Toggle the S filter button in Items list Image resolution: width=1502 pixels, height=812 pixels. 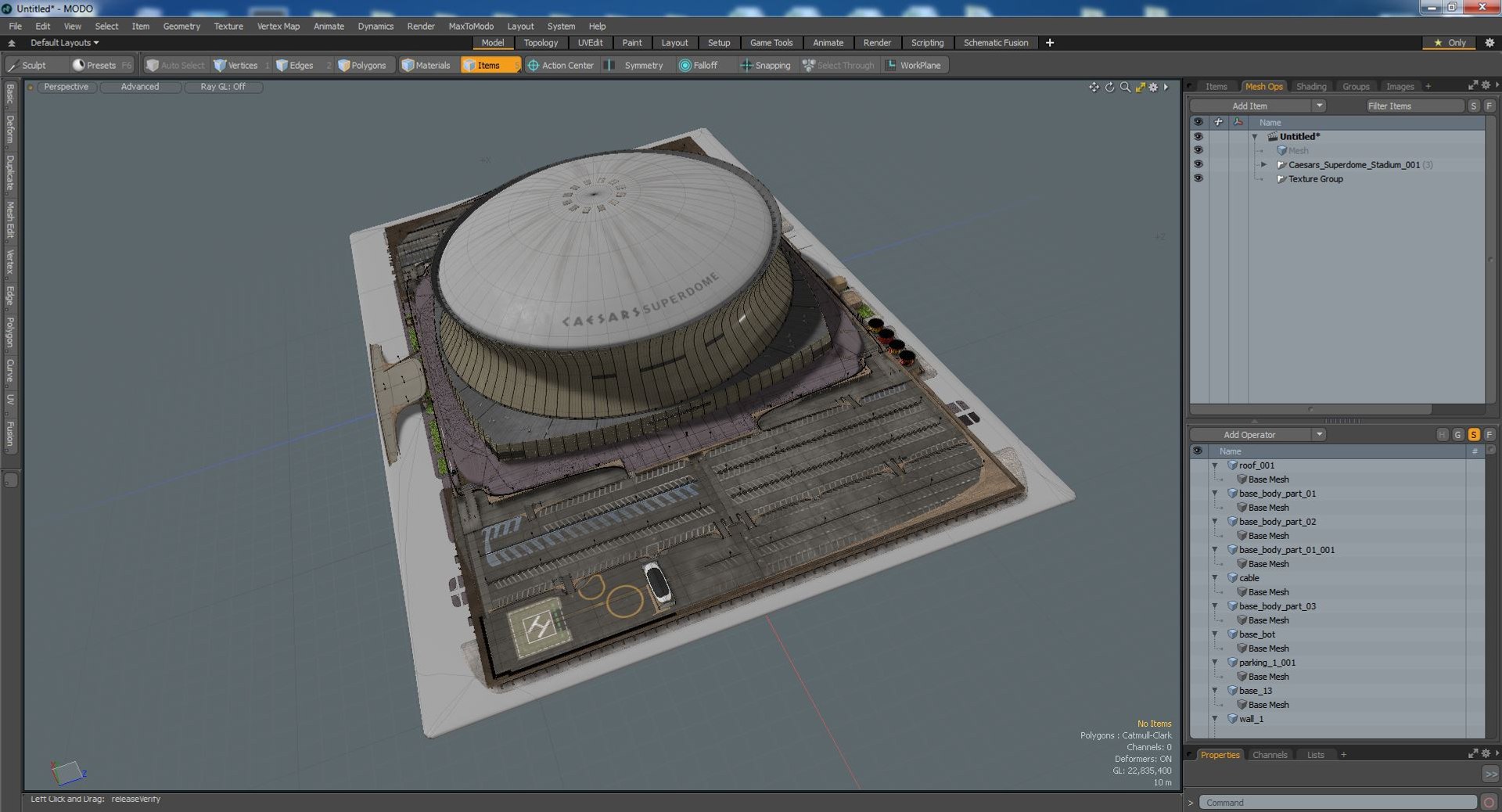(1474, 106)
